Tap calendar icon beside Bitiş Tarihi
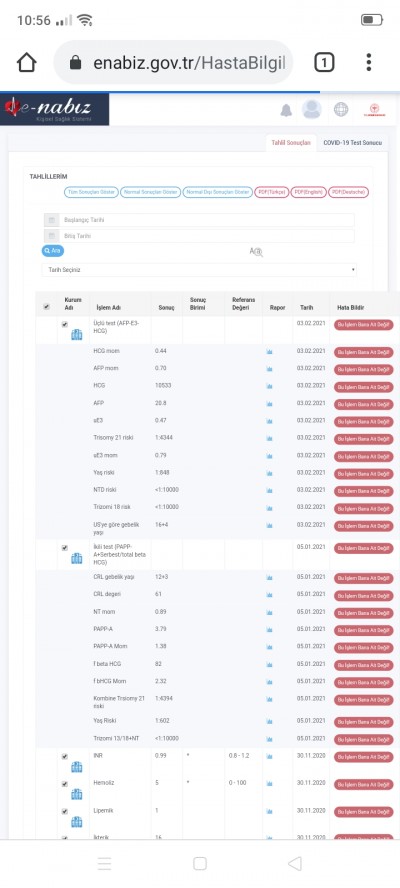The height and width of the screenshot is (888, 400). [x=52, y=236]
